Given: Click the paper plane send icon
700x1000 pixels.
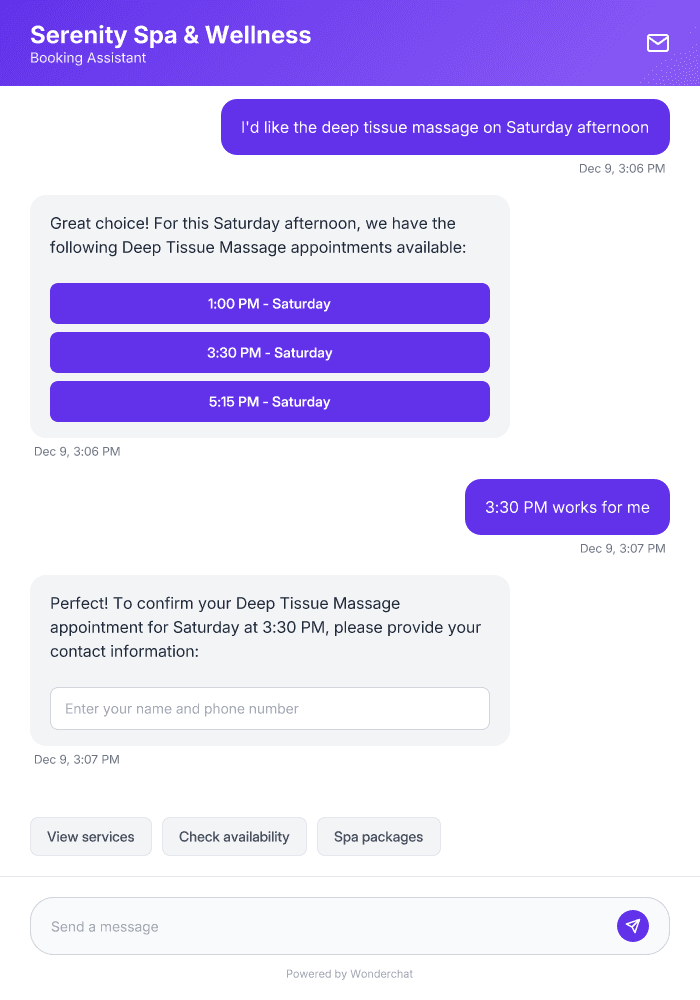Looking at the screenshot, I should 633,925.
